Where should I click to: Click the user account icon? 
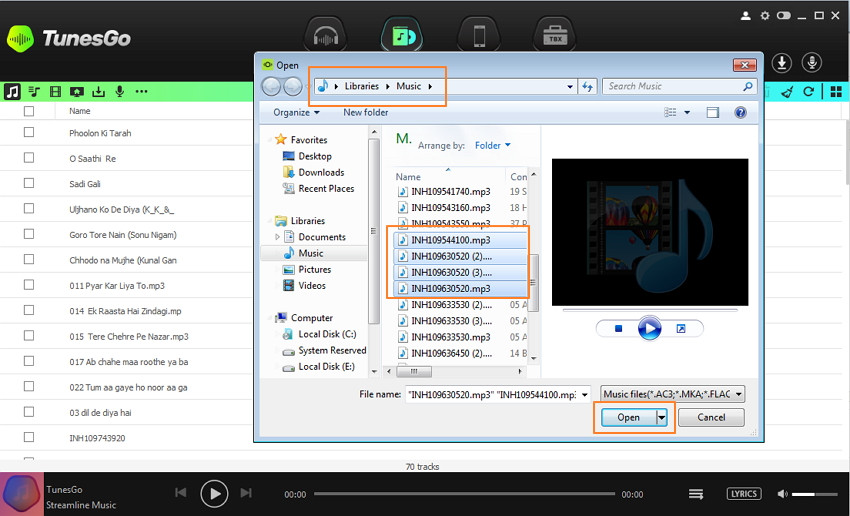pos(746,16)
